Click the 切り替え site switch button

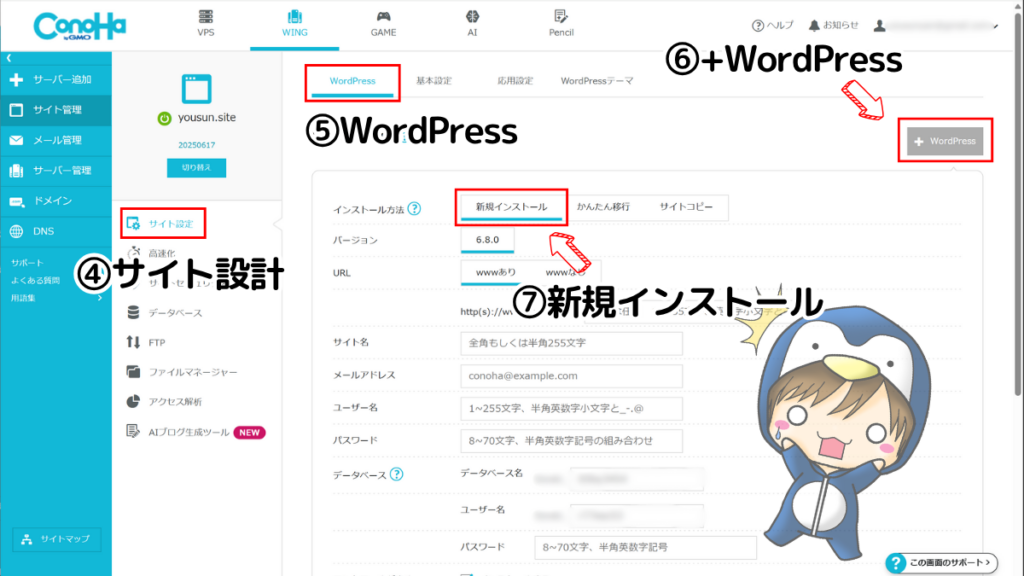197,168
